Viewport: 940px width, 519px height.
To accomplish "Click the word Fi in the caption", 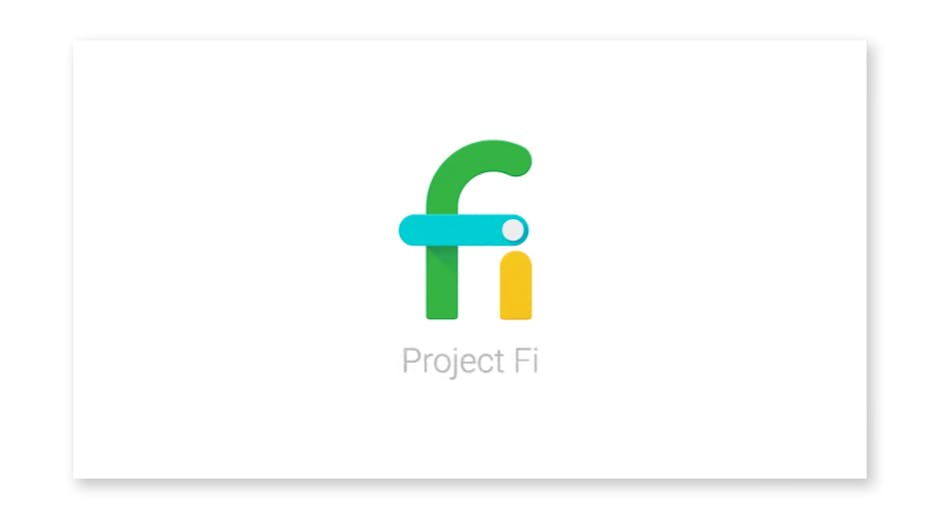I will 526,360.
